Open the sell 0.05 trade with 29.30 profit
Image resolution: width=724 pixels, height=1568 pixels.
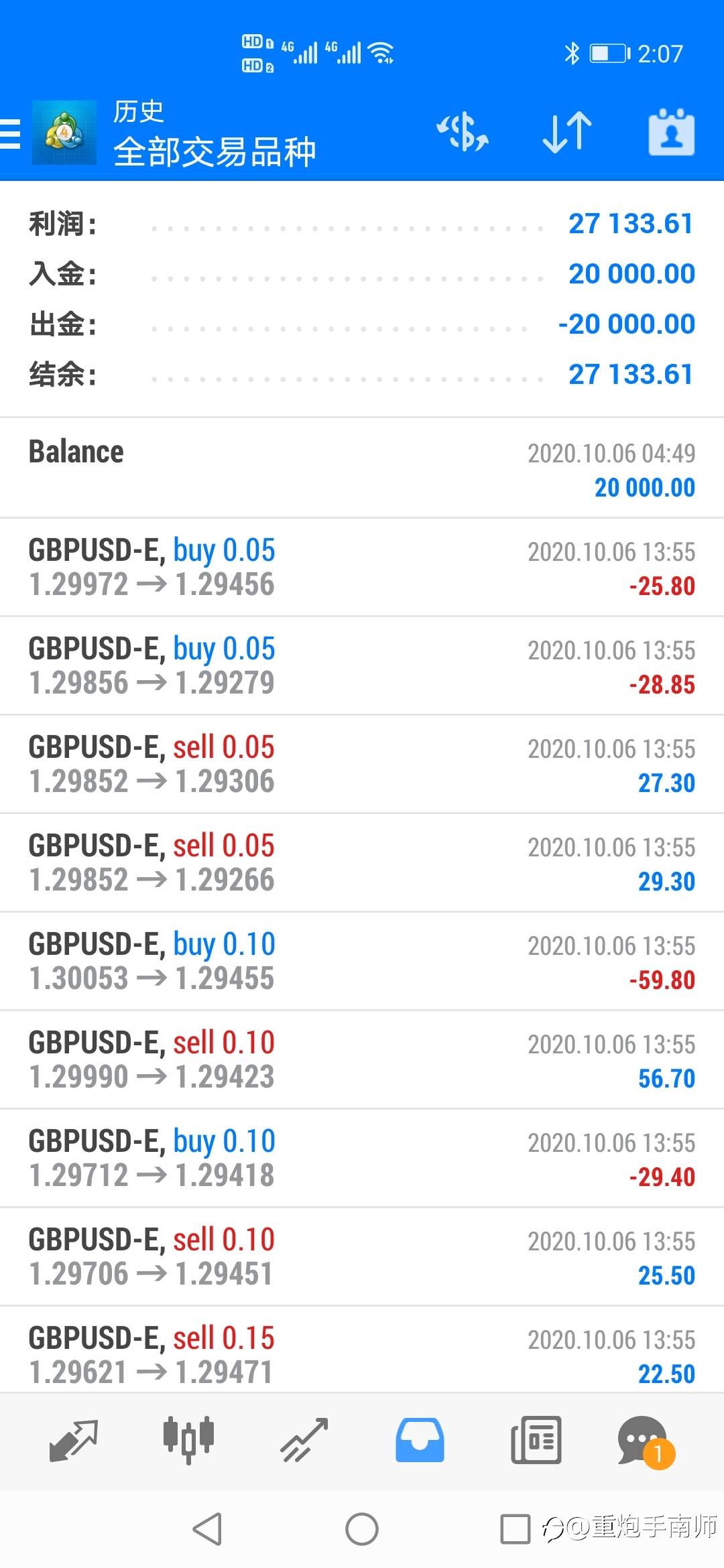pyautogui.click(x=362, y=862)
